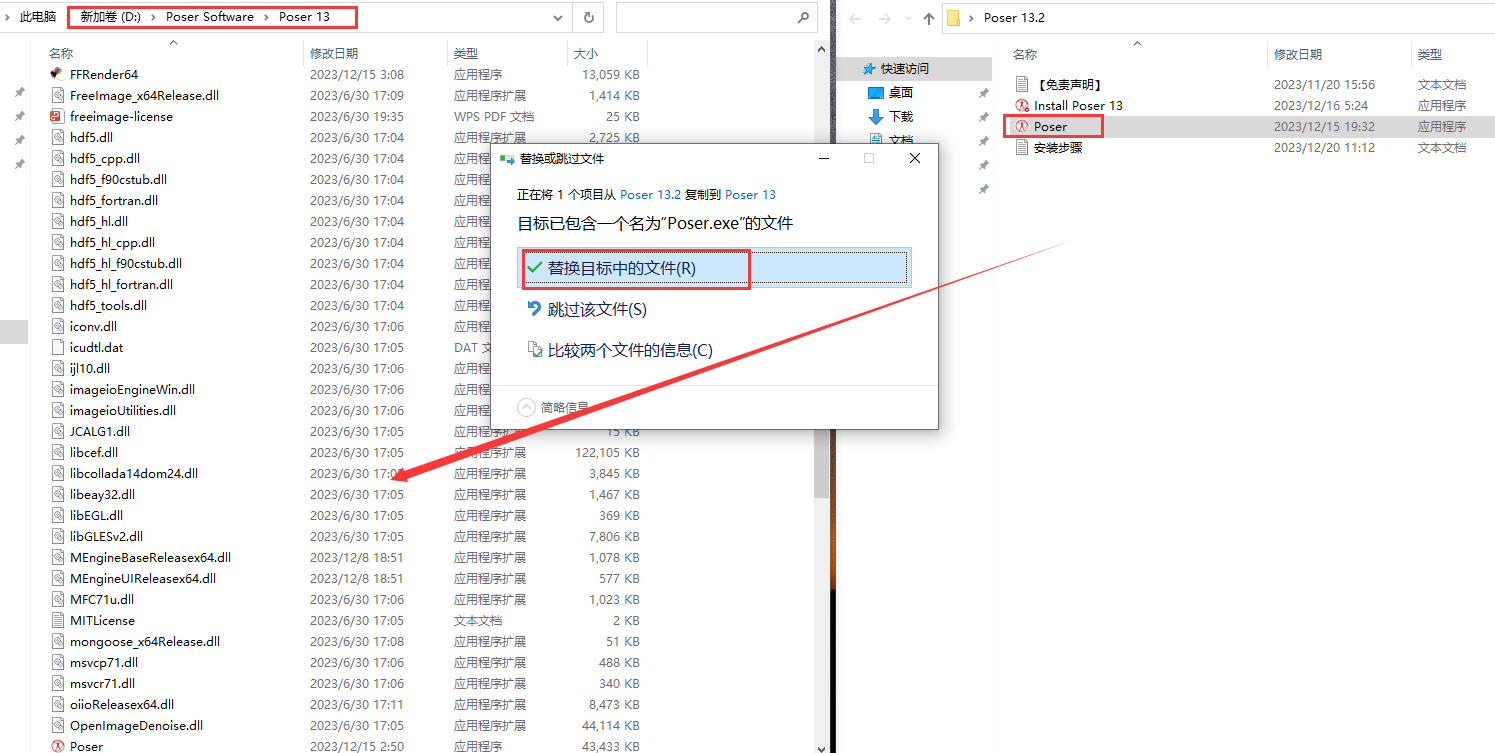
Task: Sort right window by 名称 column
Action: pos(1025,54)
